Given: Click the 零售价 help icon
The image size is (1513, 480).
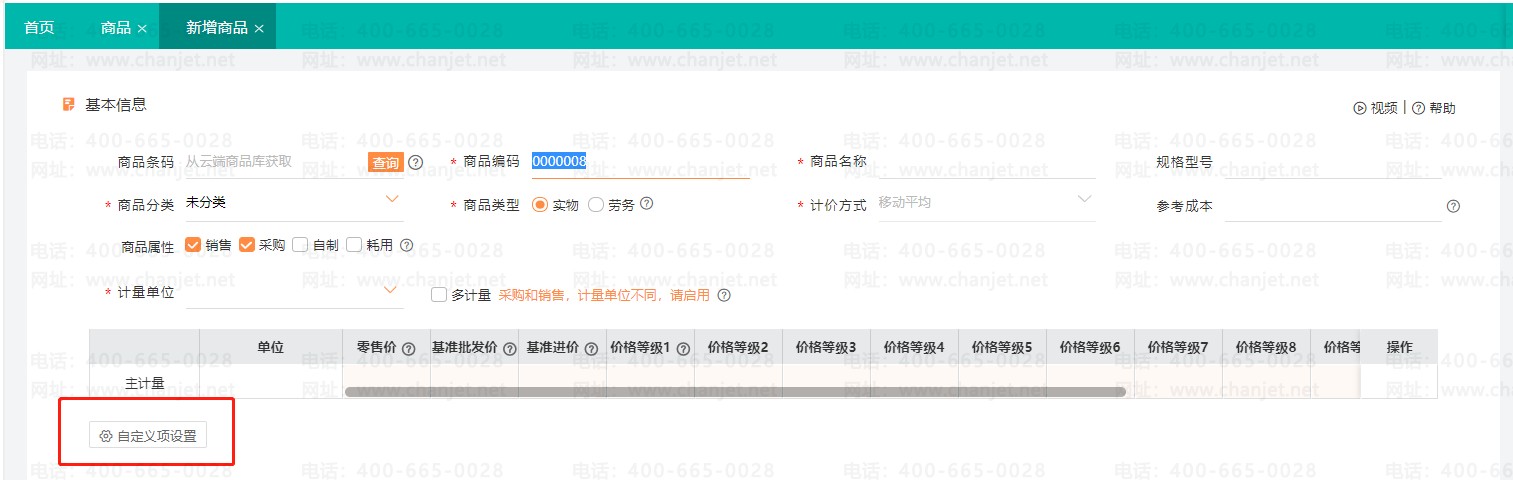Looking at the screenshot, I should pos(408,349).
